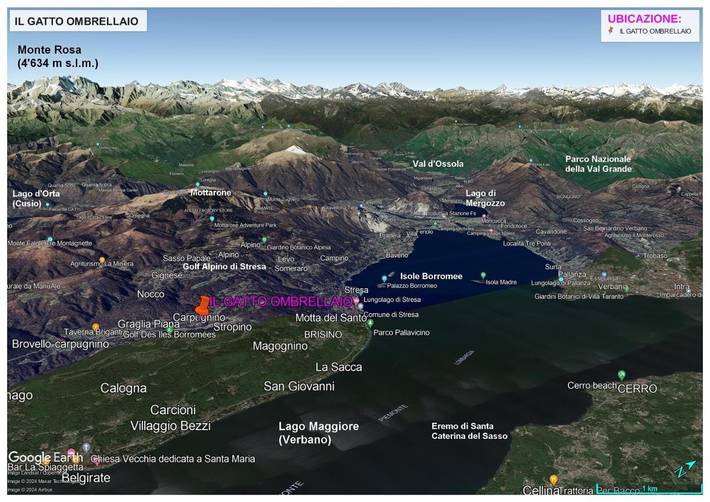Click the orange IL GATTO OMBRELLAIO pushpin
This screenshot has height=502, width=710.
(203, 304)
